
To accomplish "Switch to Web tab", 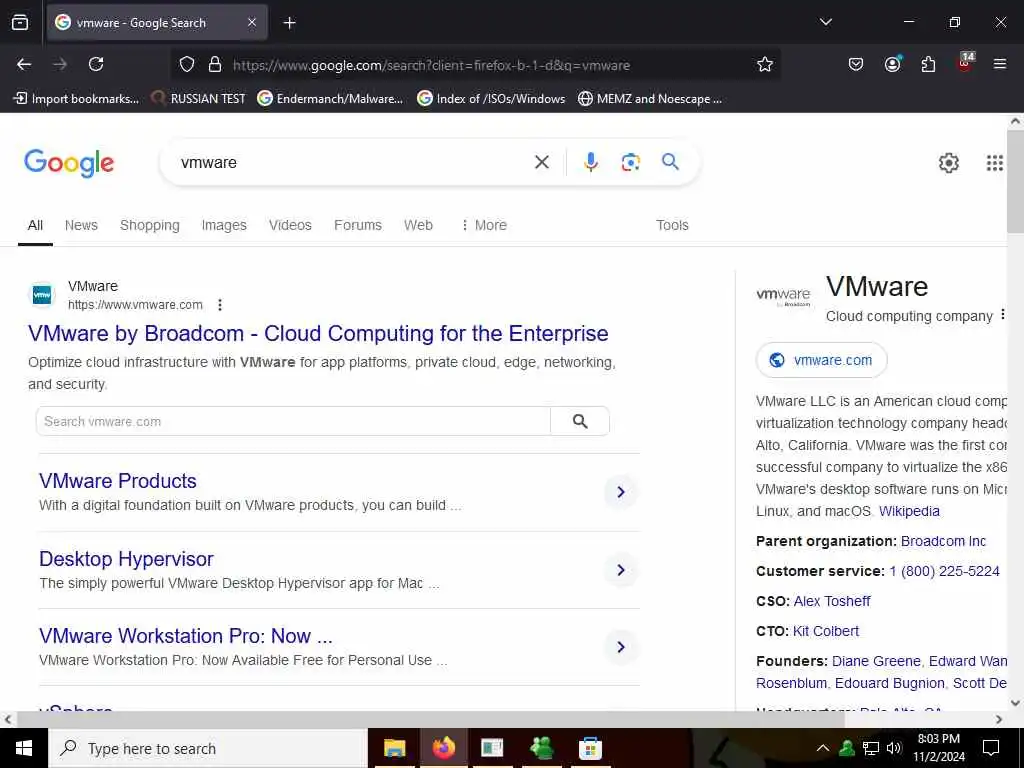I will [418, 225].
